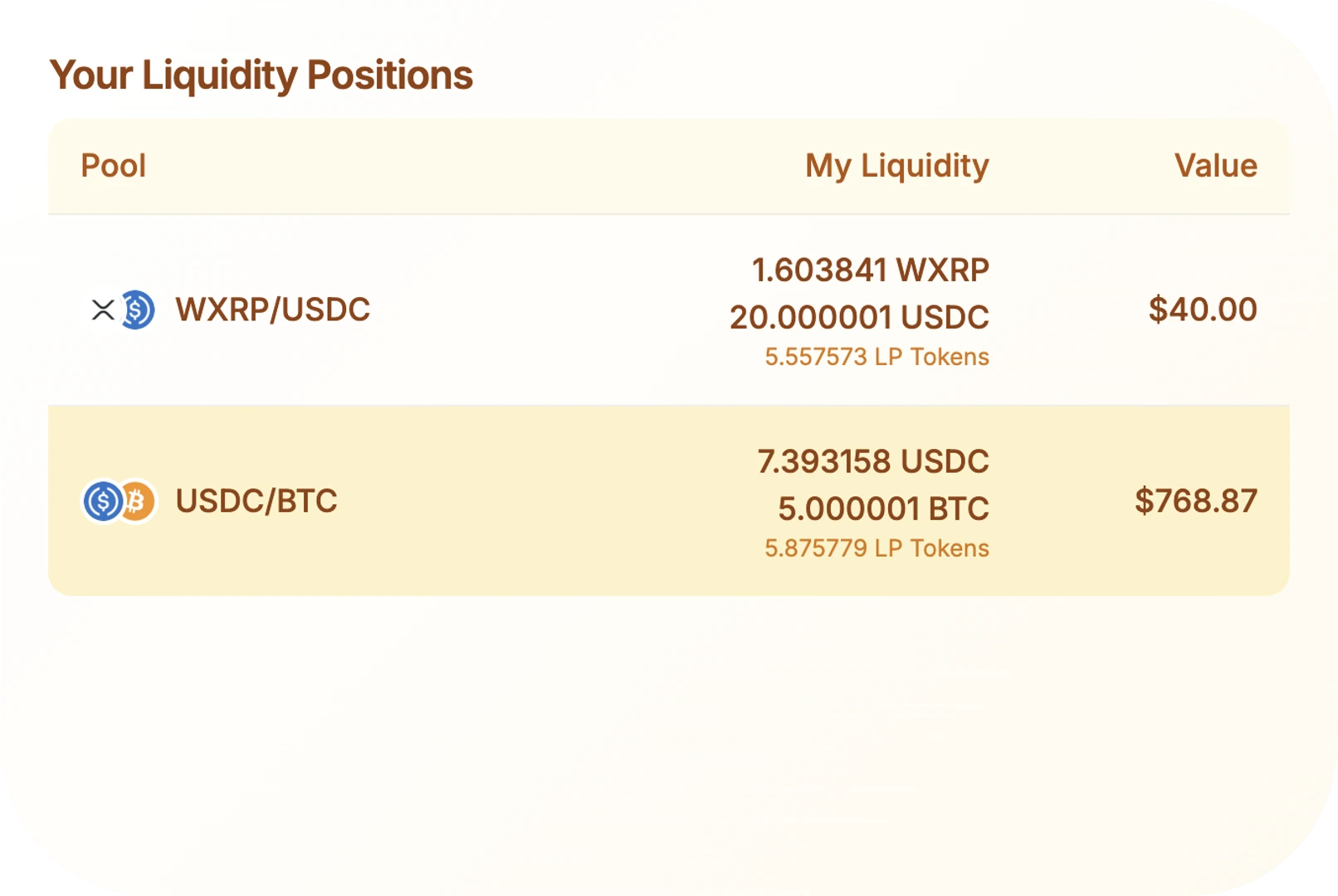Select the WXRP/USDC position row
Image resolution: width=1338 pixels, height=896 pixels.
pyautogui.click(x=669, y=310)
